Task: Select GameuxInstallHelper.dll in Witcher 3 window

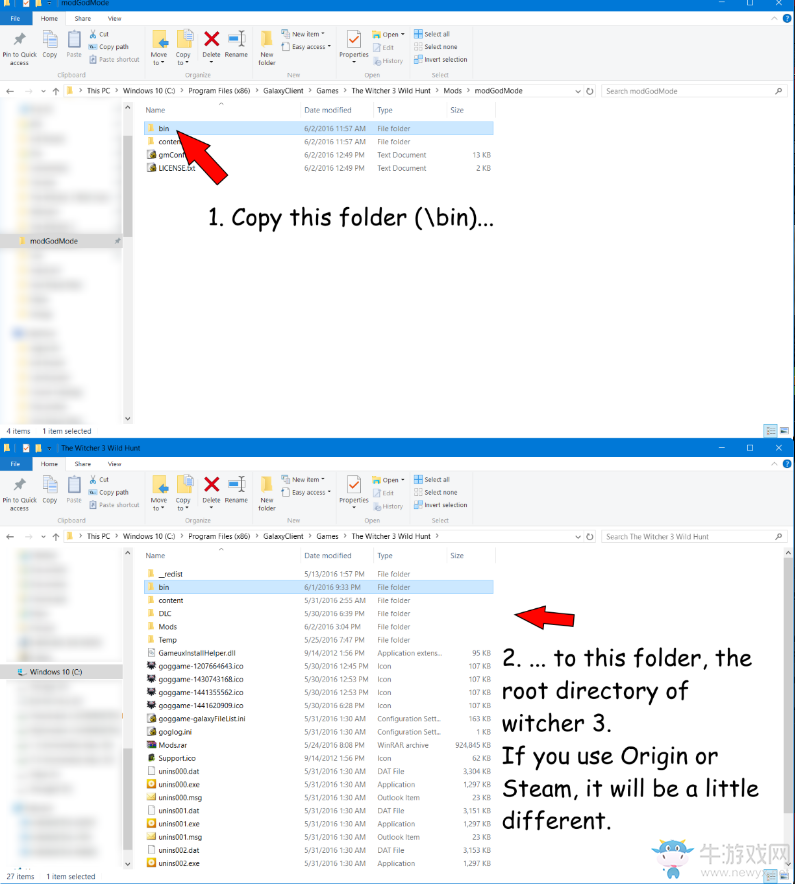Action: [x=319, y=653]
